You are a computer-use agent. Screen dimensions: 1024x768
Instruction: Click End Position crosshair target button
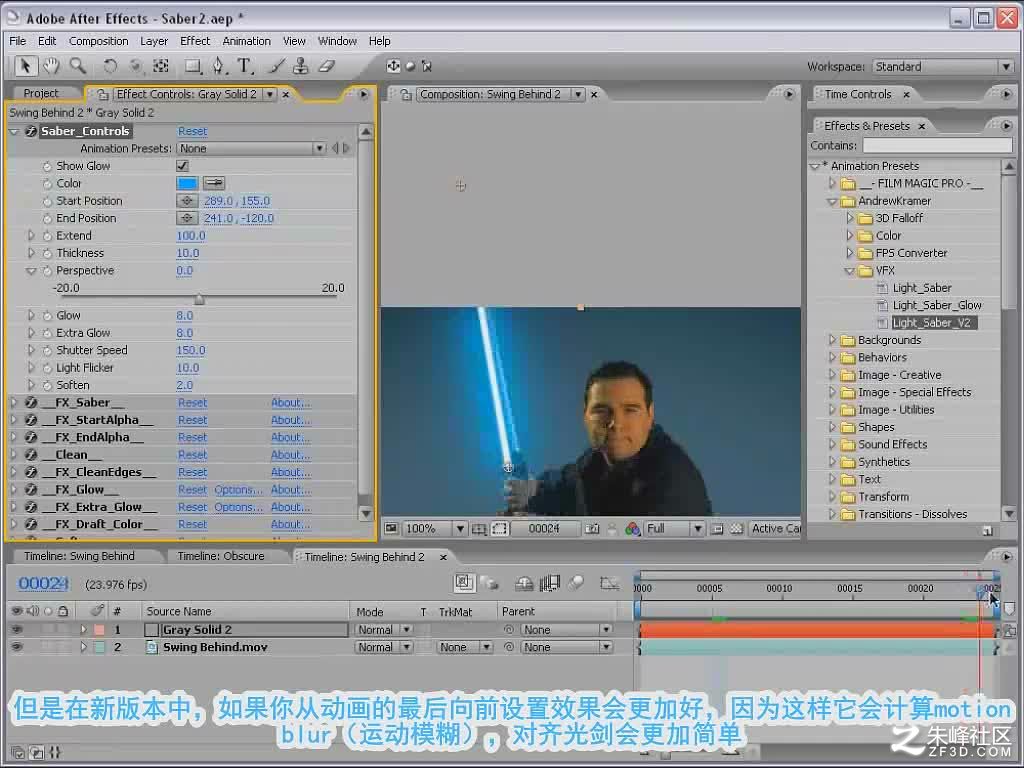click(x=187, y=218)
